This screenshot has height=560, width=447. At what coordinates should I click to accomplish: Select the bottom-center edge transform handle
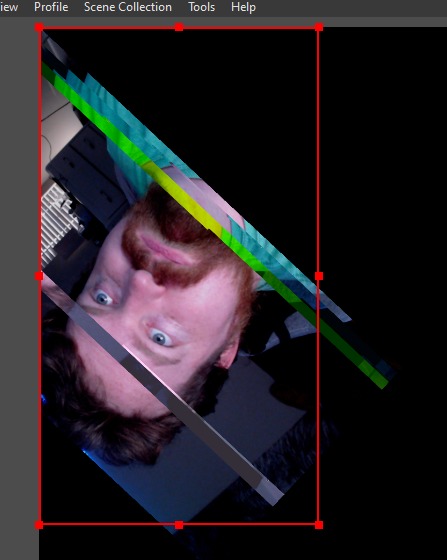point(179,525)
